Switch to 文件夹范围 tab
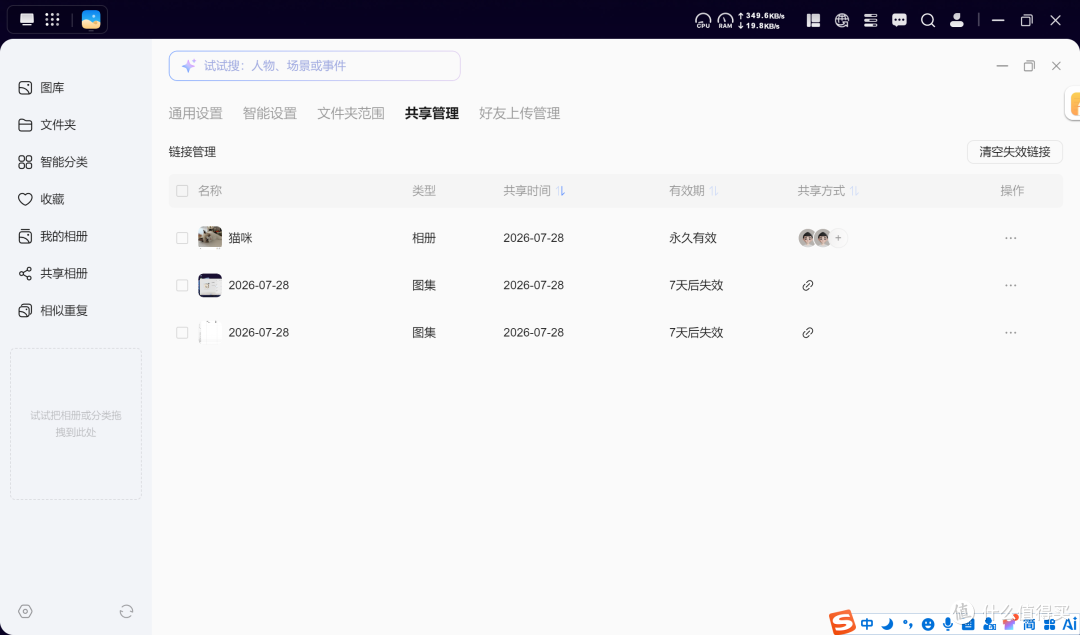This screenshot has height=635, width=1080. tap(351, 113)
